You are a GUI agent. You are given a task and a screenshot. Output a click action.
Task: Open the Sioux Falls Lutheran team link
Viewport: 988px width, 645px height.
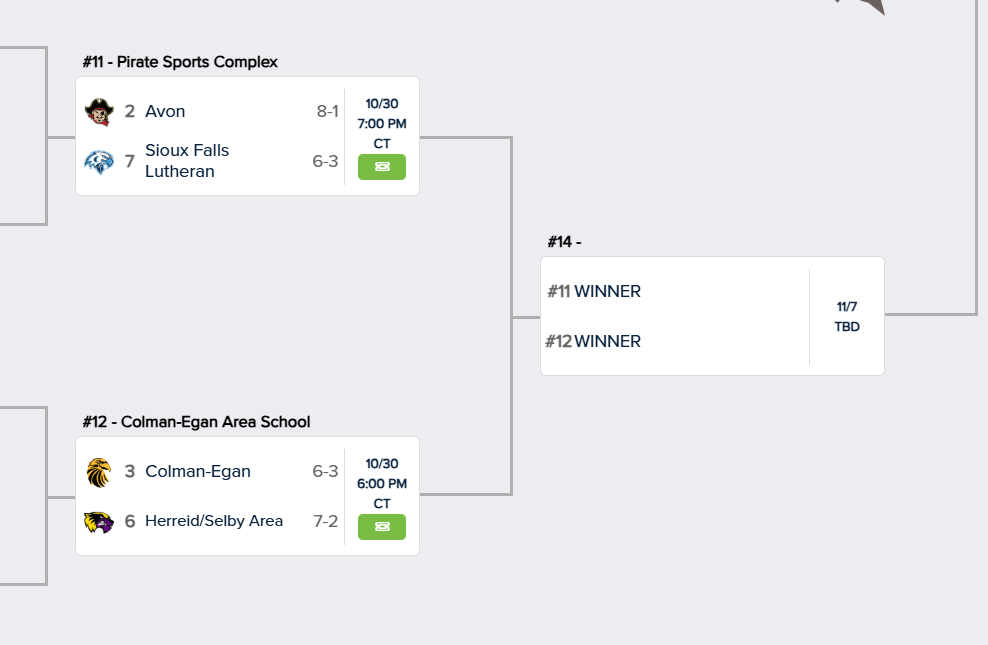(187, 161)
